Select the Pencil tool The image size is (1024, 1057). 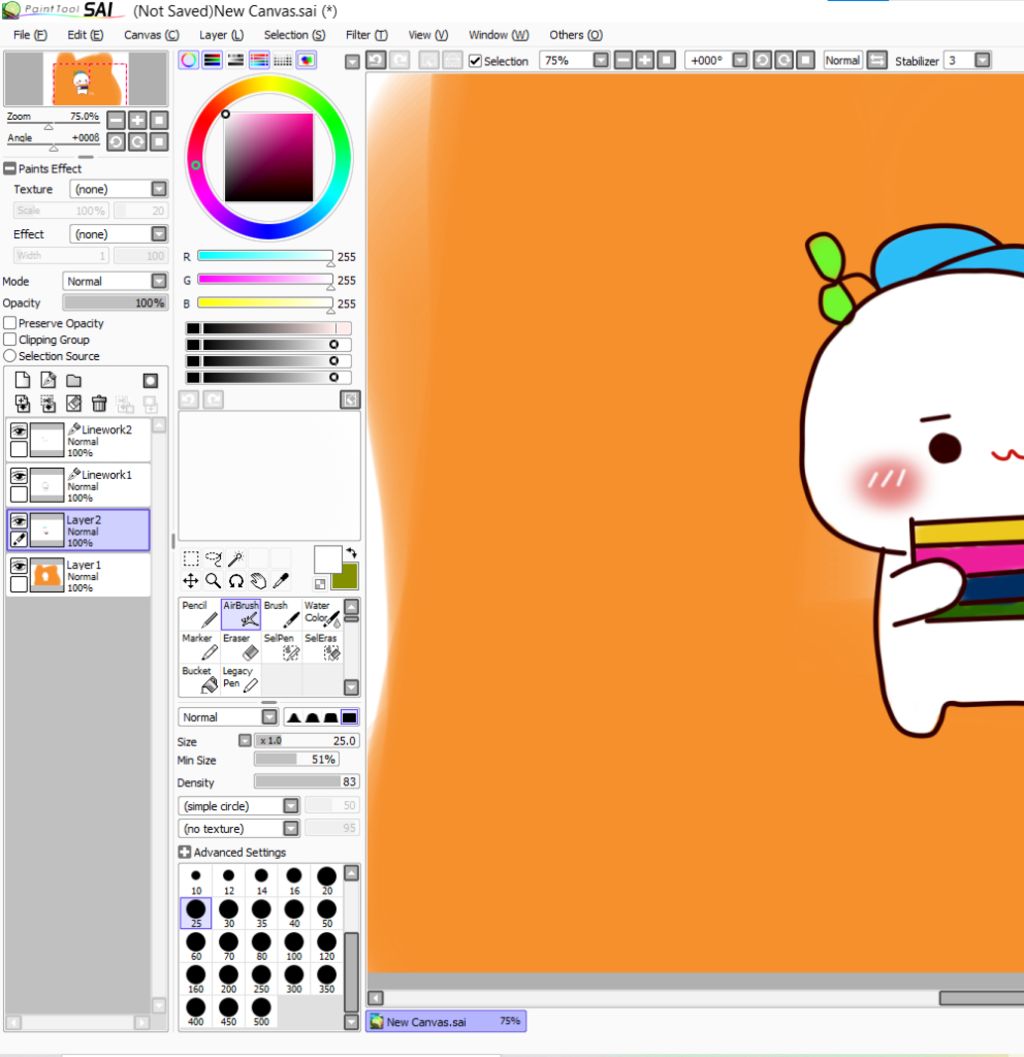pyautogui.click(x=200, y=613)
